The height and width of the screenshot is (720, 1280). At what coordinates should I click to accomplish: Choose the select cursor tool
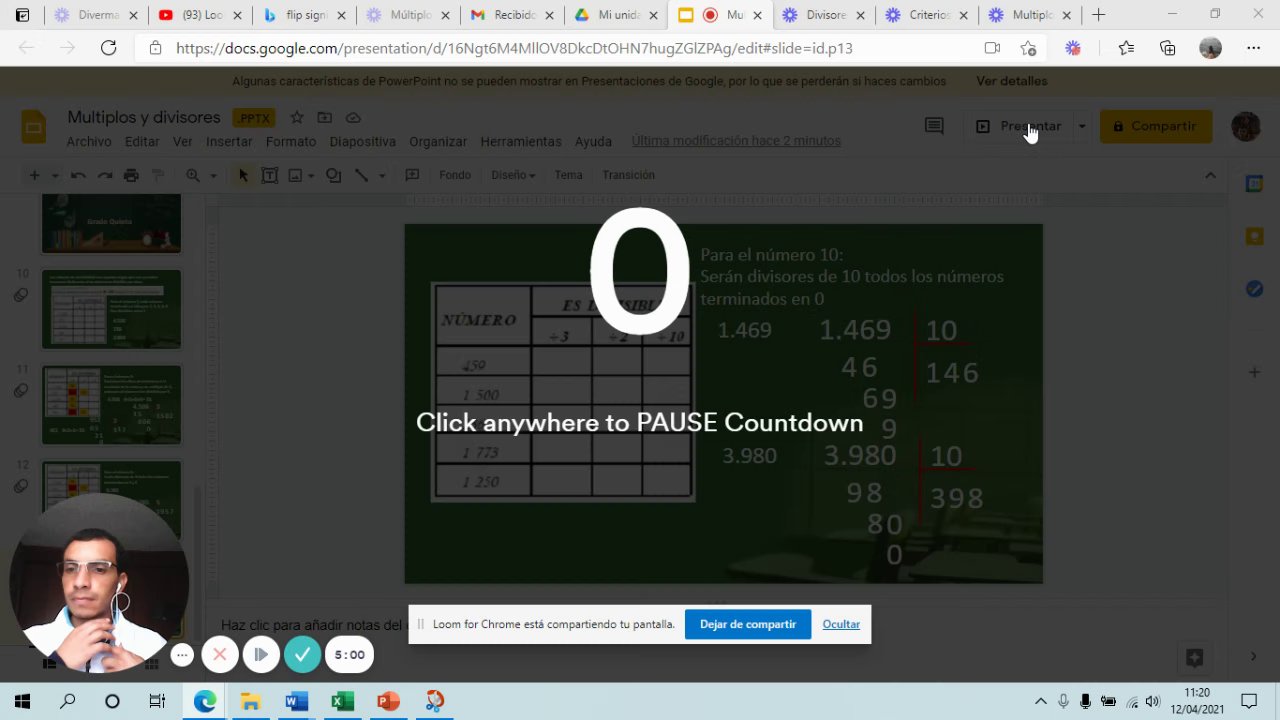(242, 175)
